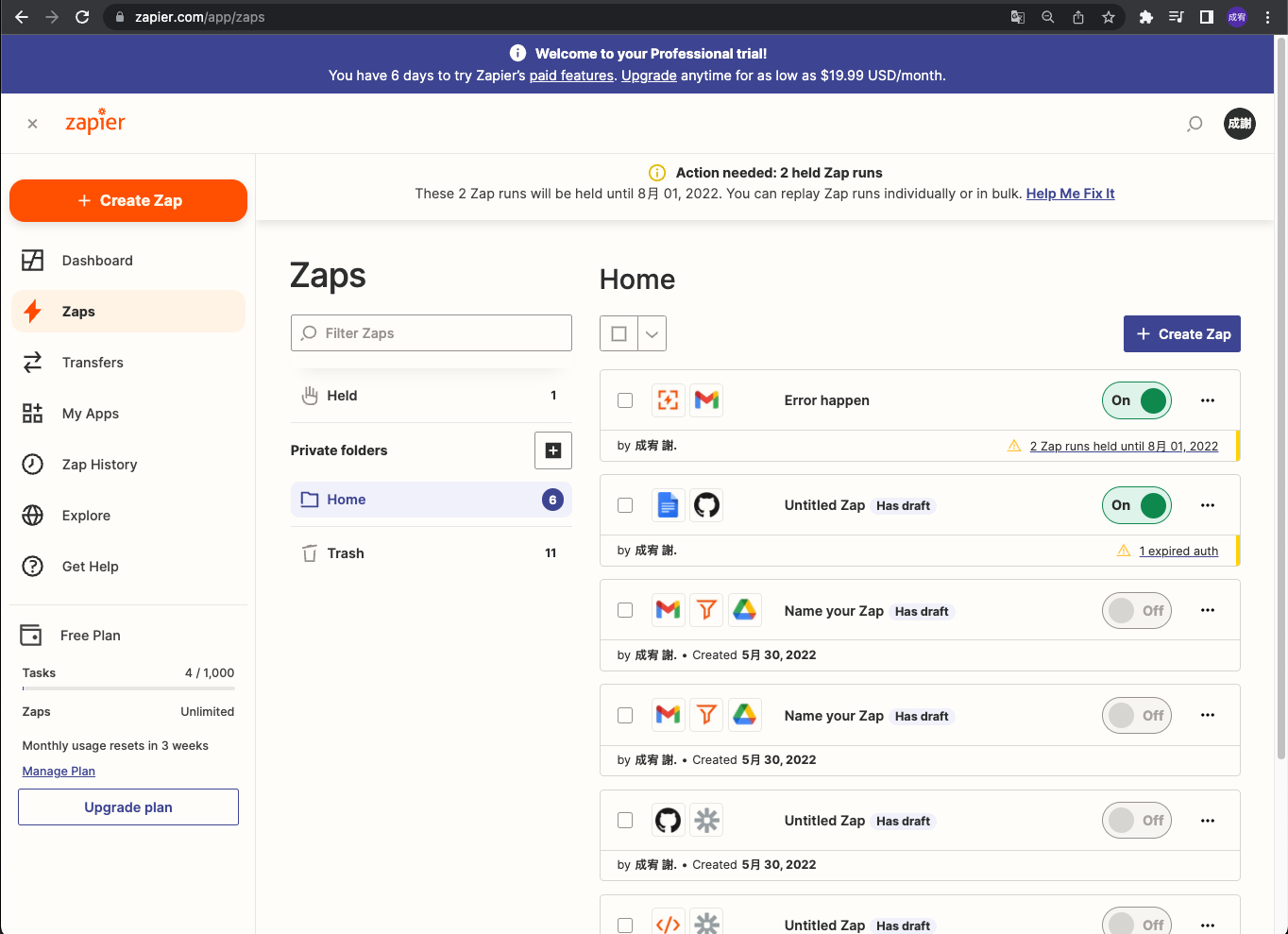Open the browser extensions puzzle icon
The image size is (1288, 934).
1145,17
